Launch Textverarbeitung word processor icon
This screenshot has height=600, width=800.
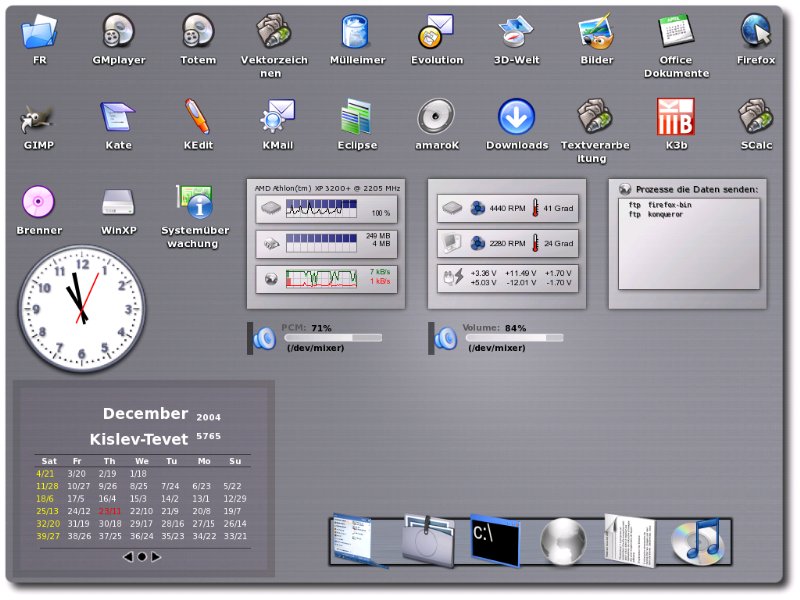click(x=595, y=116)
